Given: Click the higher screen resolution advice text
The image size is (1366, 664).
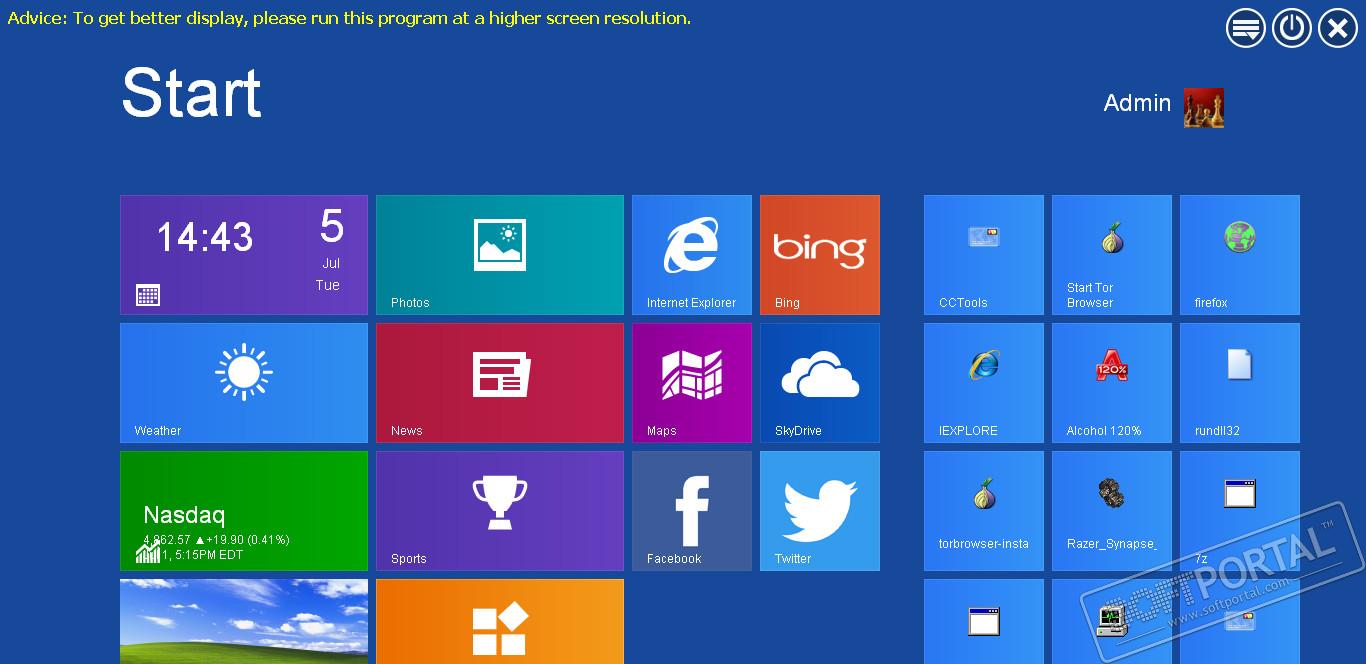Looking at the screenshot, I should pyautogui.click(x=349, y=18).
